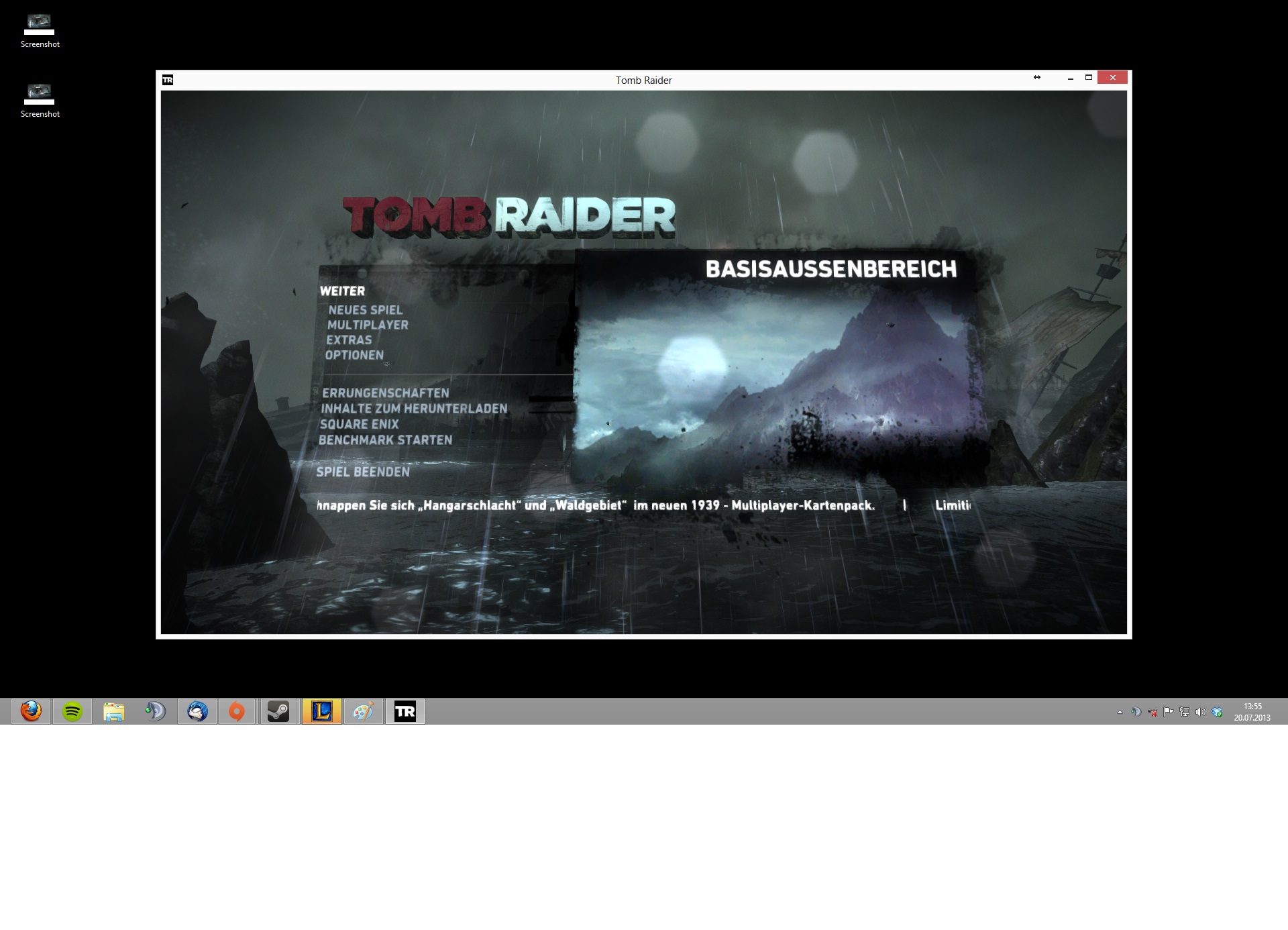Open Spotify from the taskbar
1288x930 pixels.
[x=72, y=711]
